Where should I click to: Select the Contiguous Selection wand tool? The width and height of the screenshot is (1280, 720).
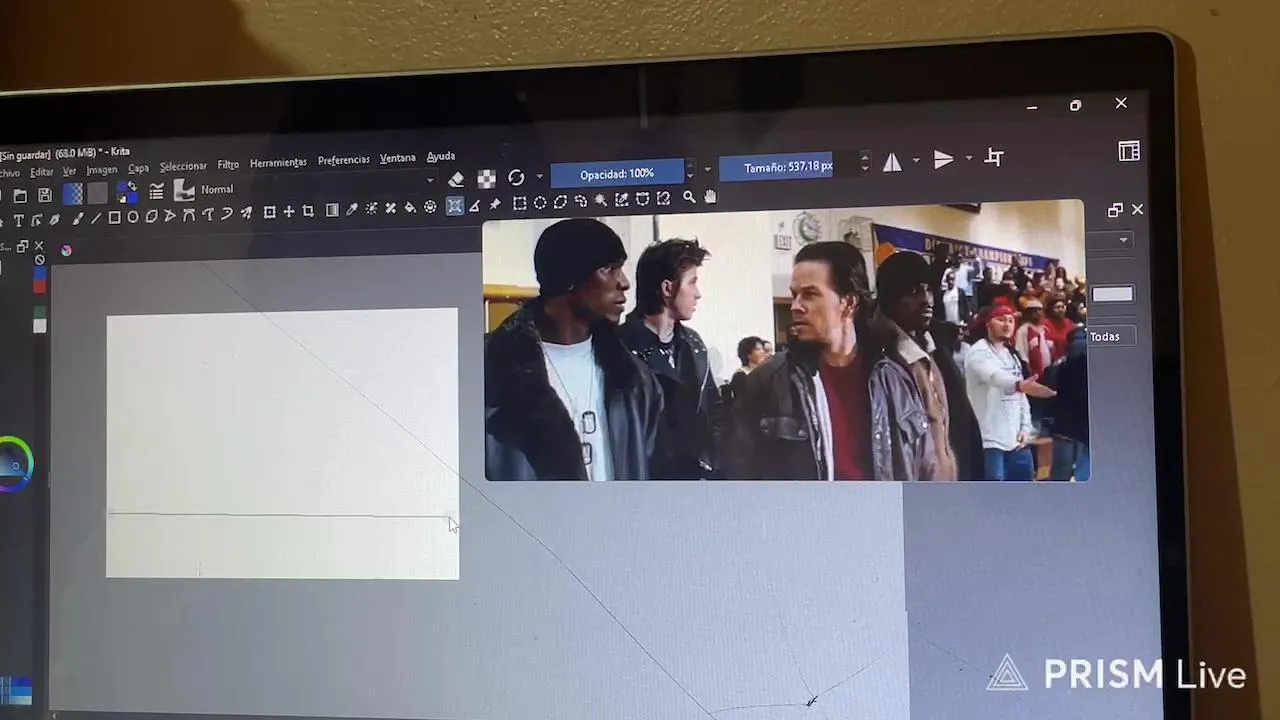point(600,200)
